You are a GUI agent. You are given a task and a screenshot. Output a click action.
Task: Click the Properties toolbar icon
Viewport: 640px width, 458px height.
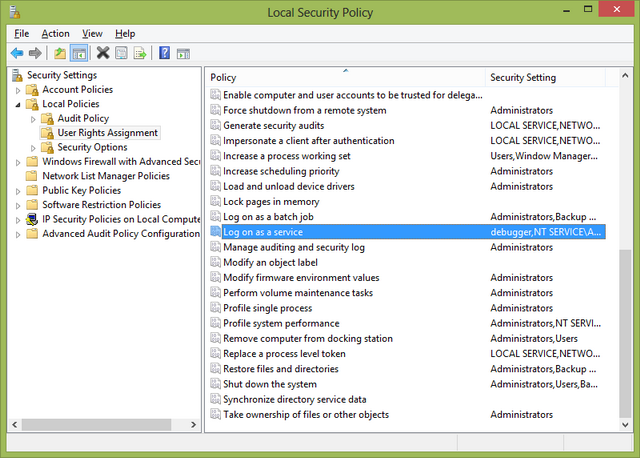coord(121,53)
